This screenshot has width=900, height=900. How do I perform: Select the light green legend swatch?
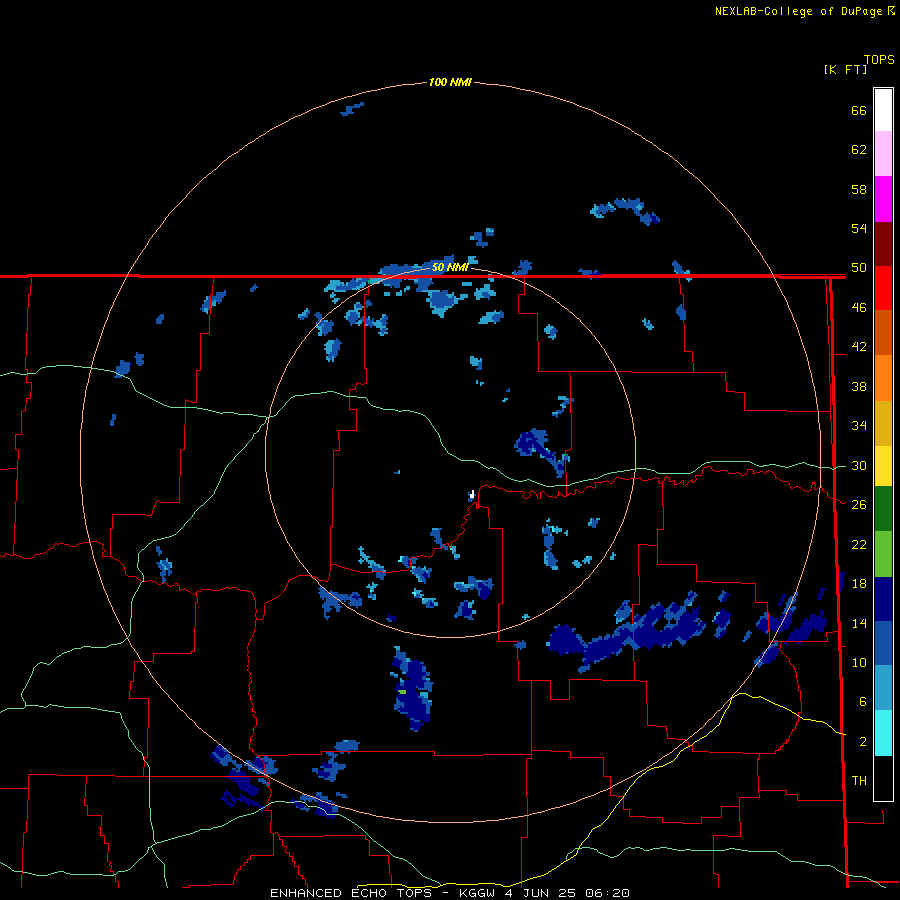point(883,554)
